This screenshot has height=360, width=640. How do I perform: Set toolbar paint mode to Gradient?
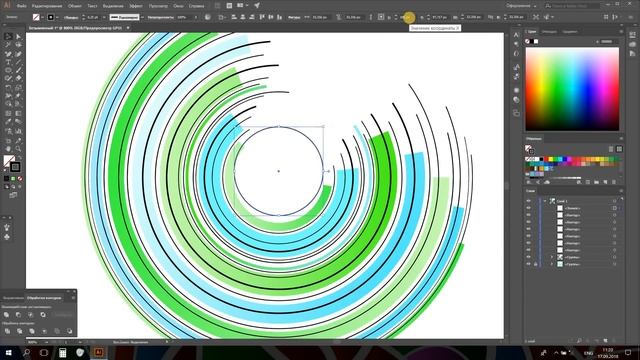pyautogui.click(x=13, y=178)
